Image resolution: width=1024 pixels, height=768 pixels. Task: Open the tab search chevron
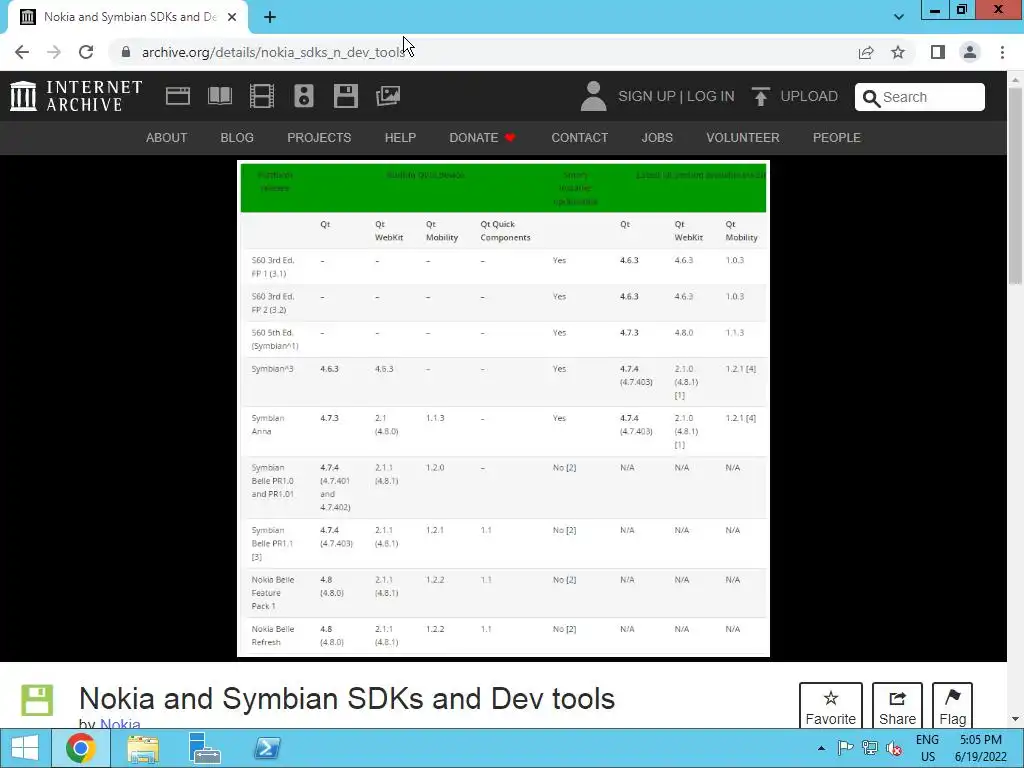[x=899, y=17]
